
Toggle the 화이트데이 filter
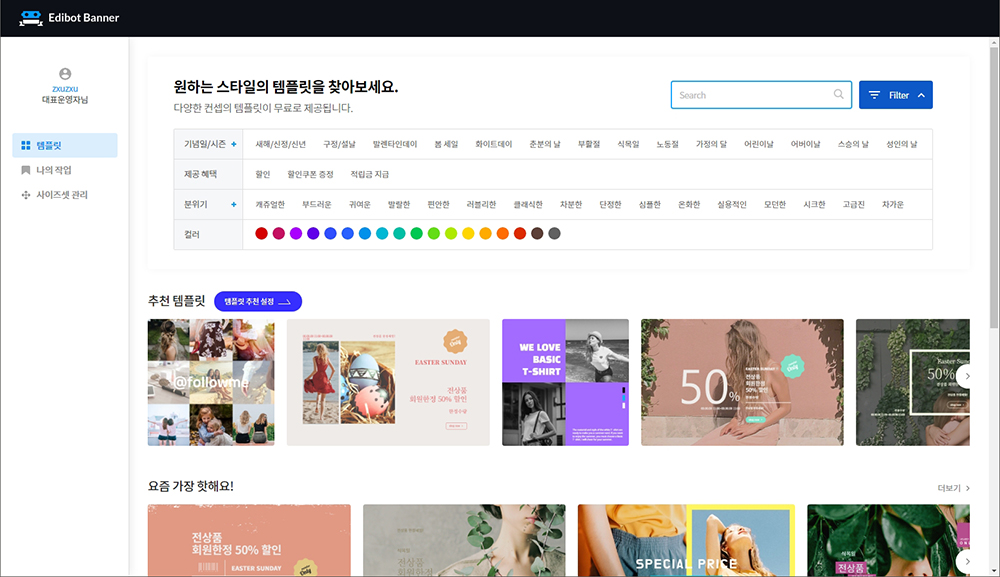click(x=494, y=144)
